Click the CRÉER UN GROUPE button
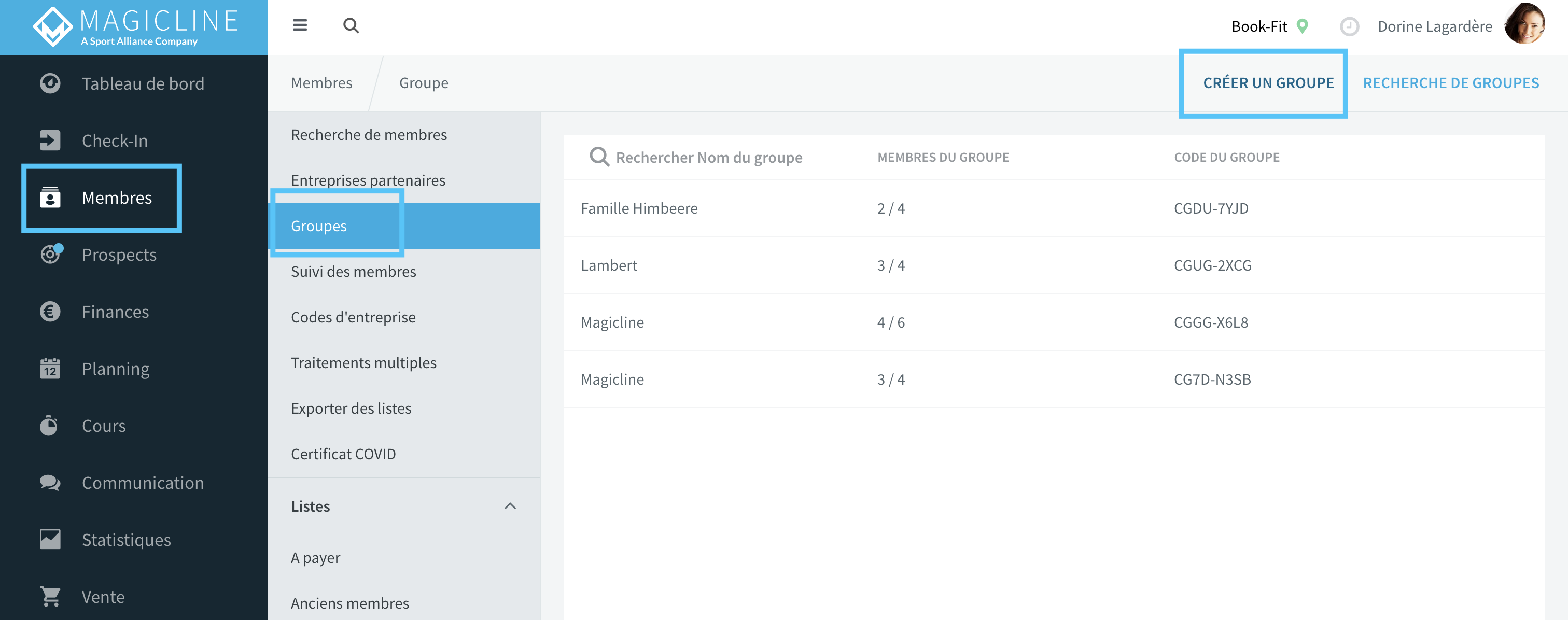Image resolution: width=1568 pixels, height=620 pixels. (x=1268, y=83)
